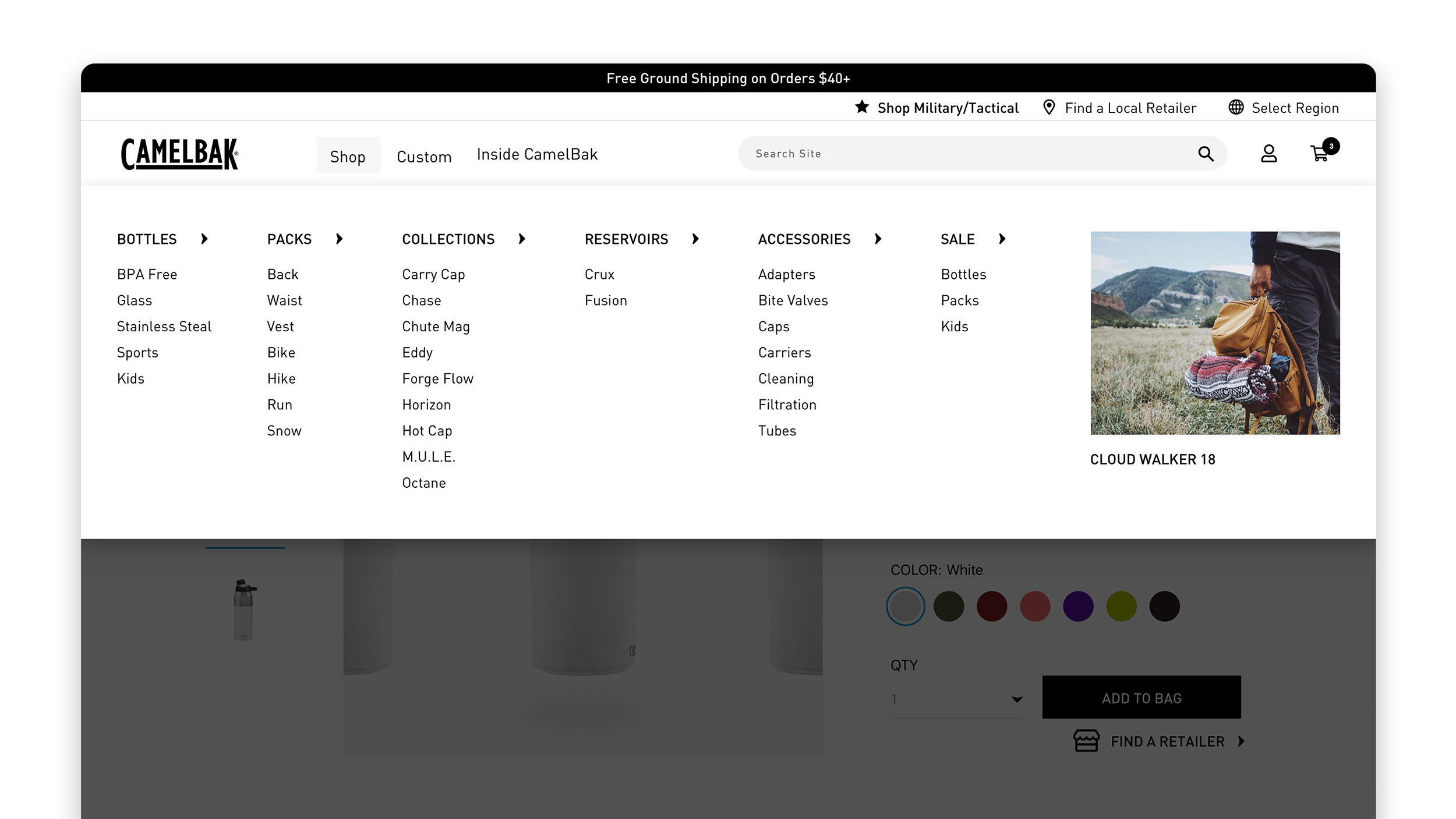Open the Cloud Walker 18 link
The height and width of the screenshot is (819, 1456).
pyautogui.click(x=1153, y=459)
